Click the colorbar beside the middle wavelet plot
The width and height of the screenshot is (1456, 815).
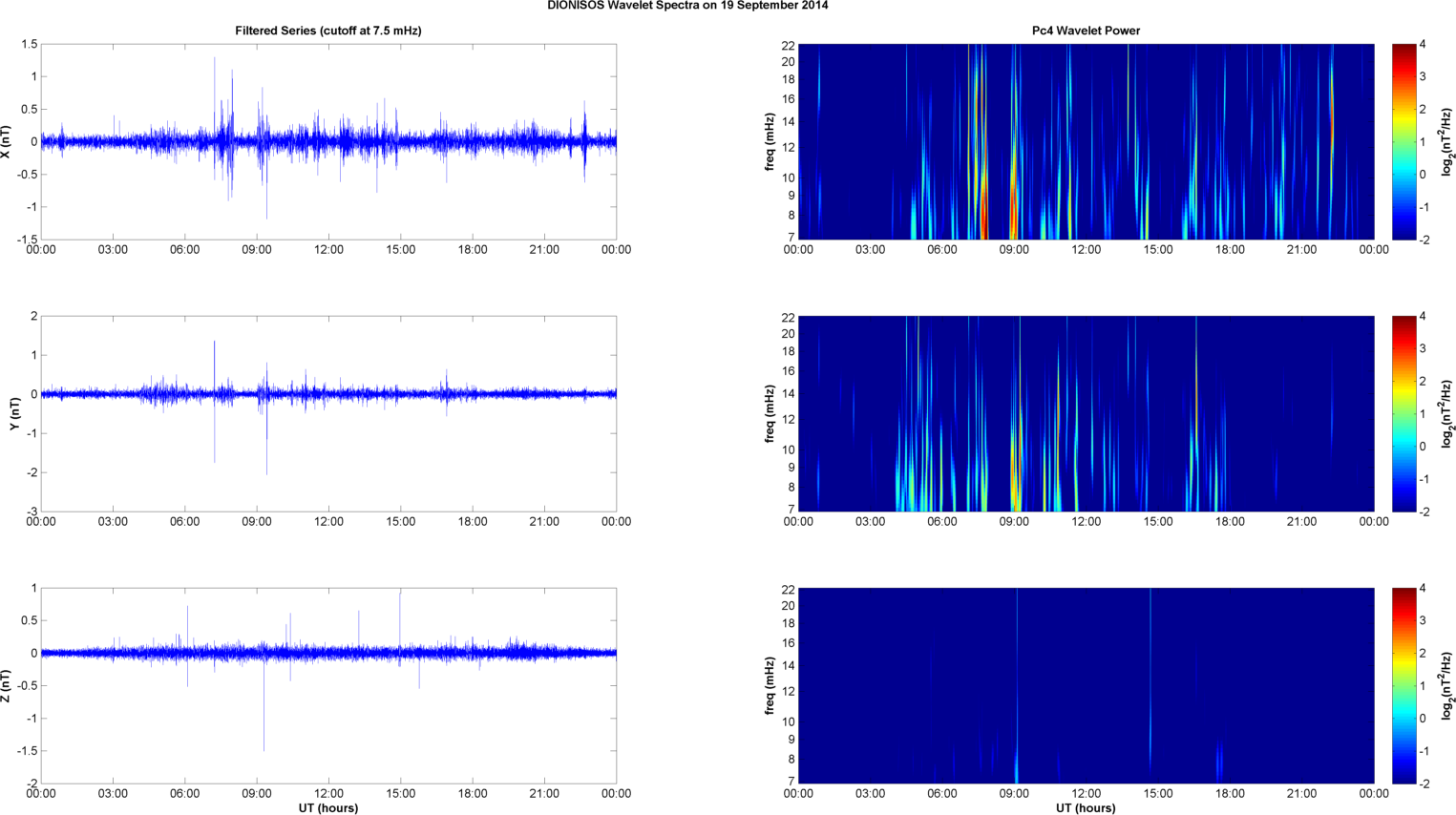pos(1403,413)
